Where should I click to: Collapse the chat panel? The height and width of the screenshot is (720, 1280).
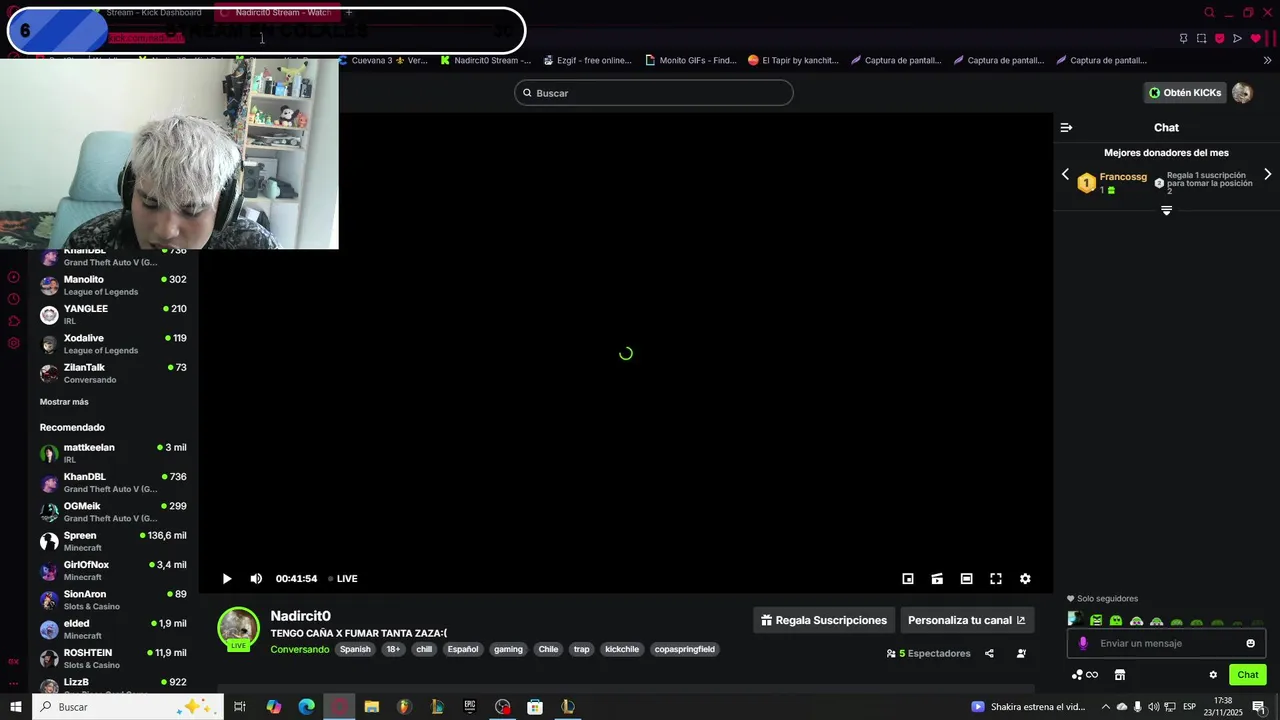pyautogui.click(x=1066, y=128)
